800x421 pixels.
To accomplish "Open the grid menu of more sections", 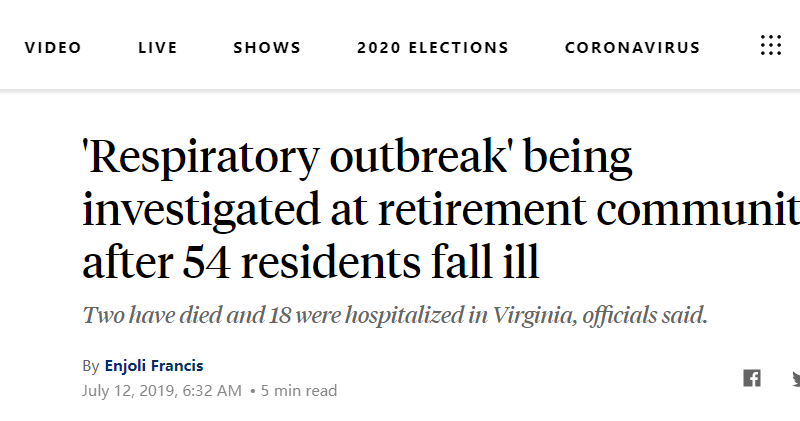I will click(x=770, y=46).
